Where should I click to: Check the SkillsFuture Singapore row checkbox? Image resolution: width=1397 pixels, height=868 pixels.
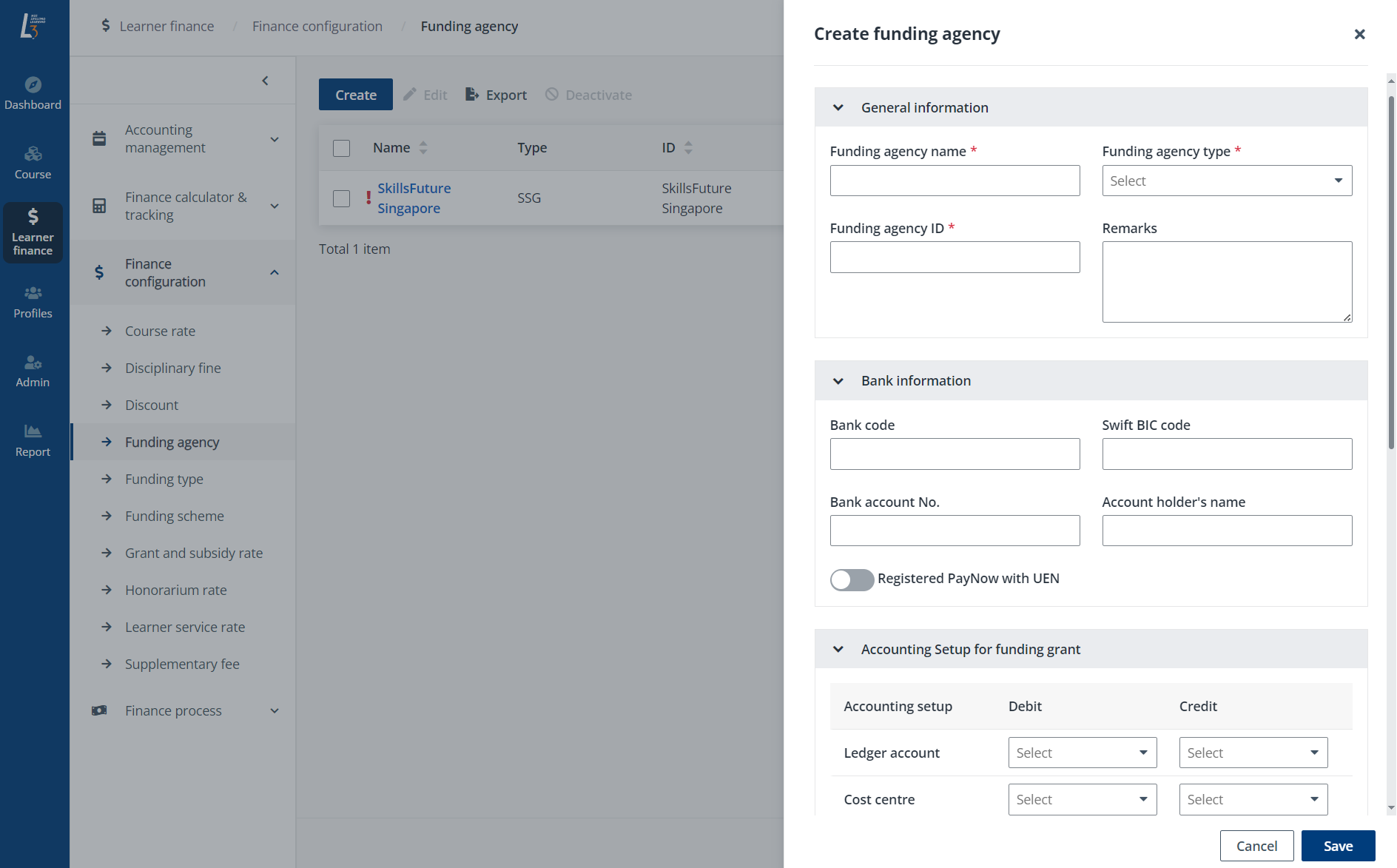(x=341, y=198)
